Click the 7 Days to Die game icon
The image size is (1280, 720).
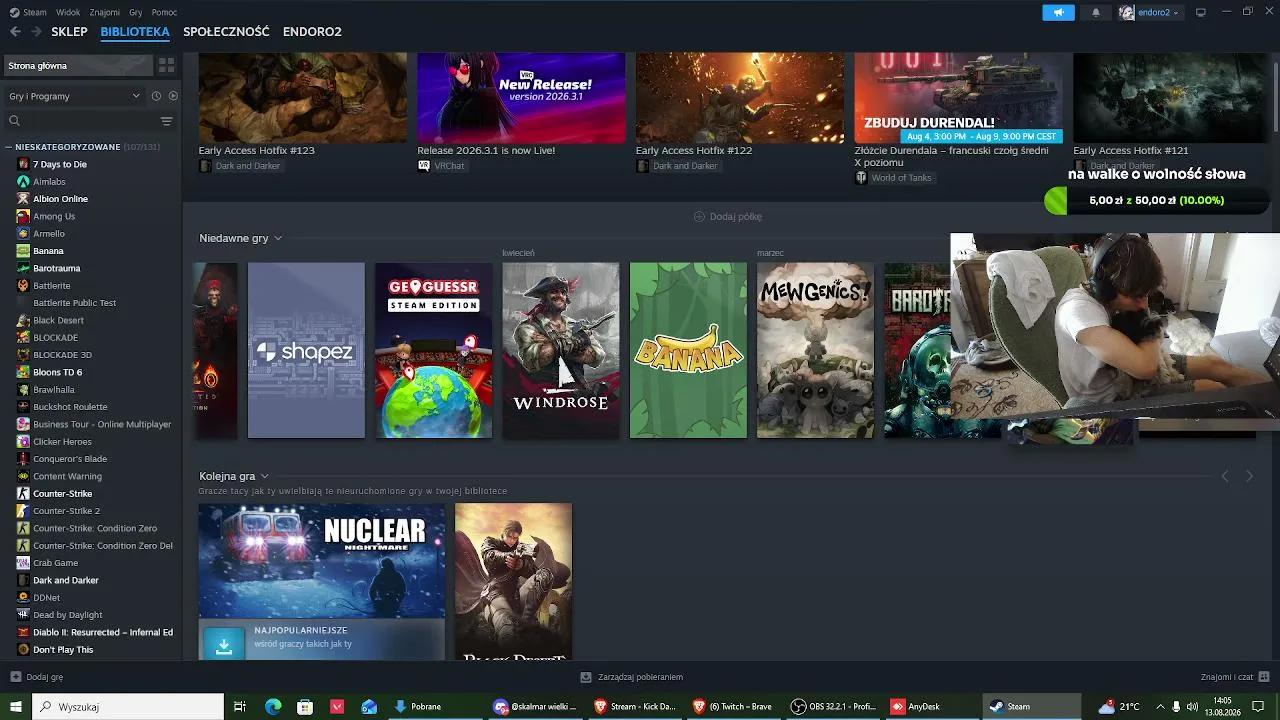click(23, 164)
